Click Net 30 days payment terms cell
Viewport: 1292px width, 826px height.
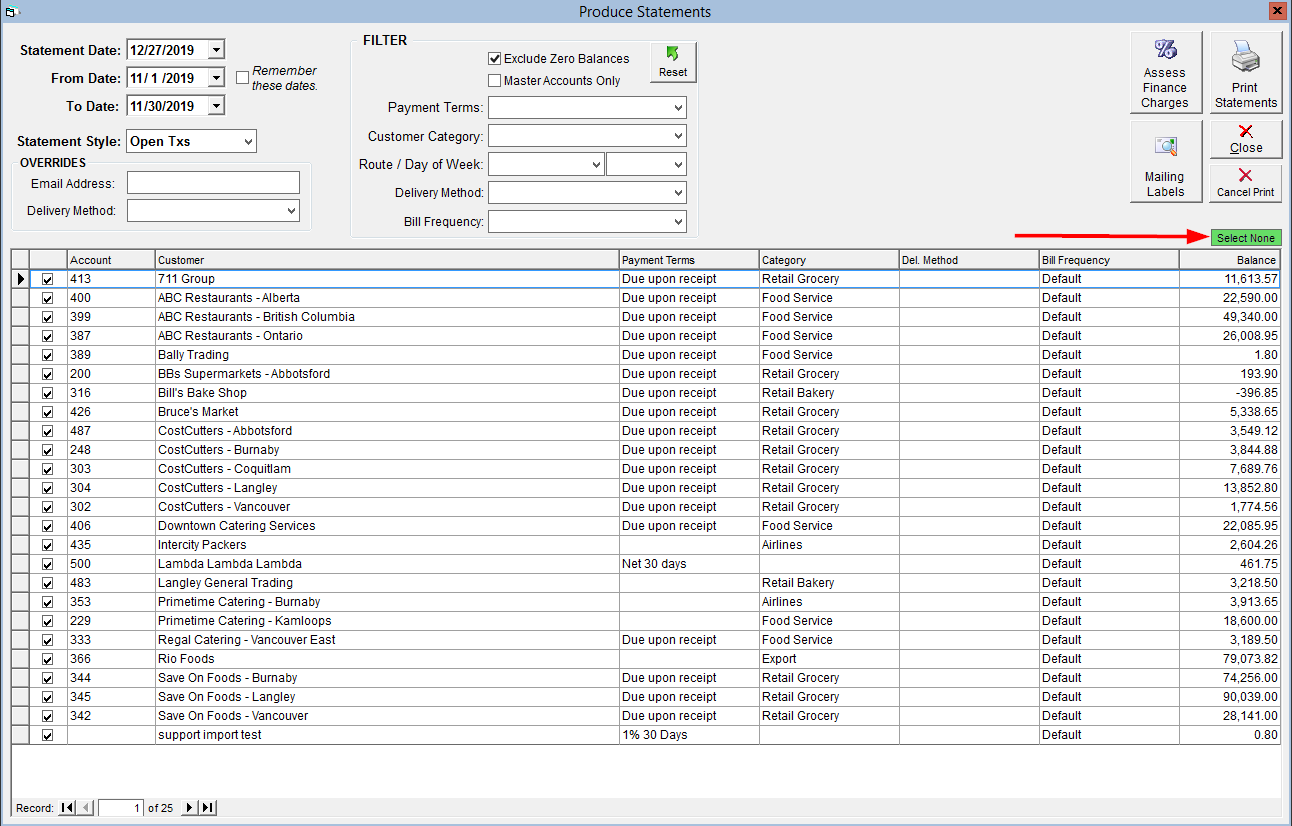point(689,564)
